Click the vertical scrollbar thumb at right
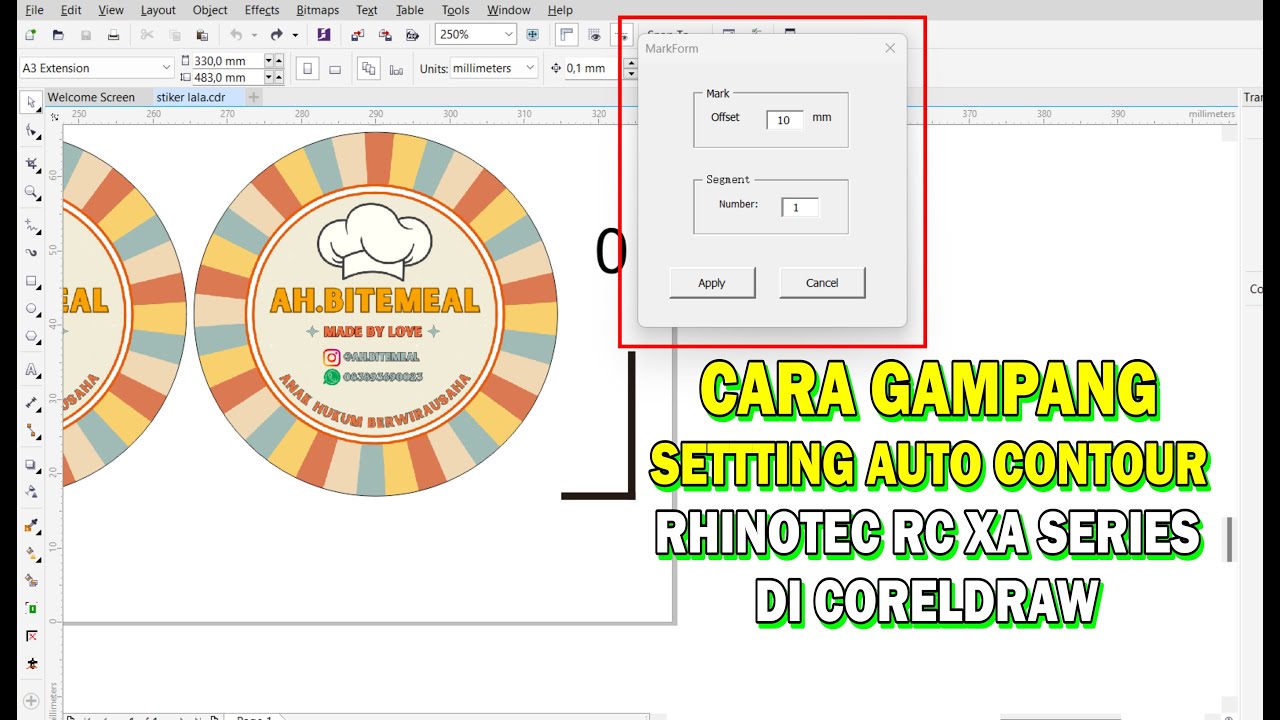This screenshot has height=720, width=1280. [1230, 539]
